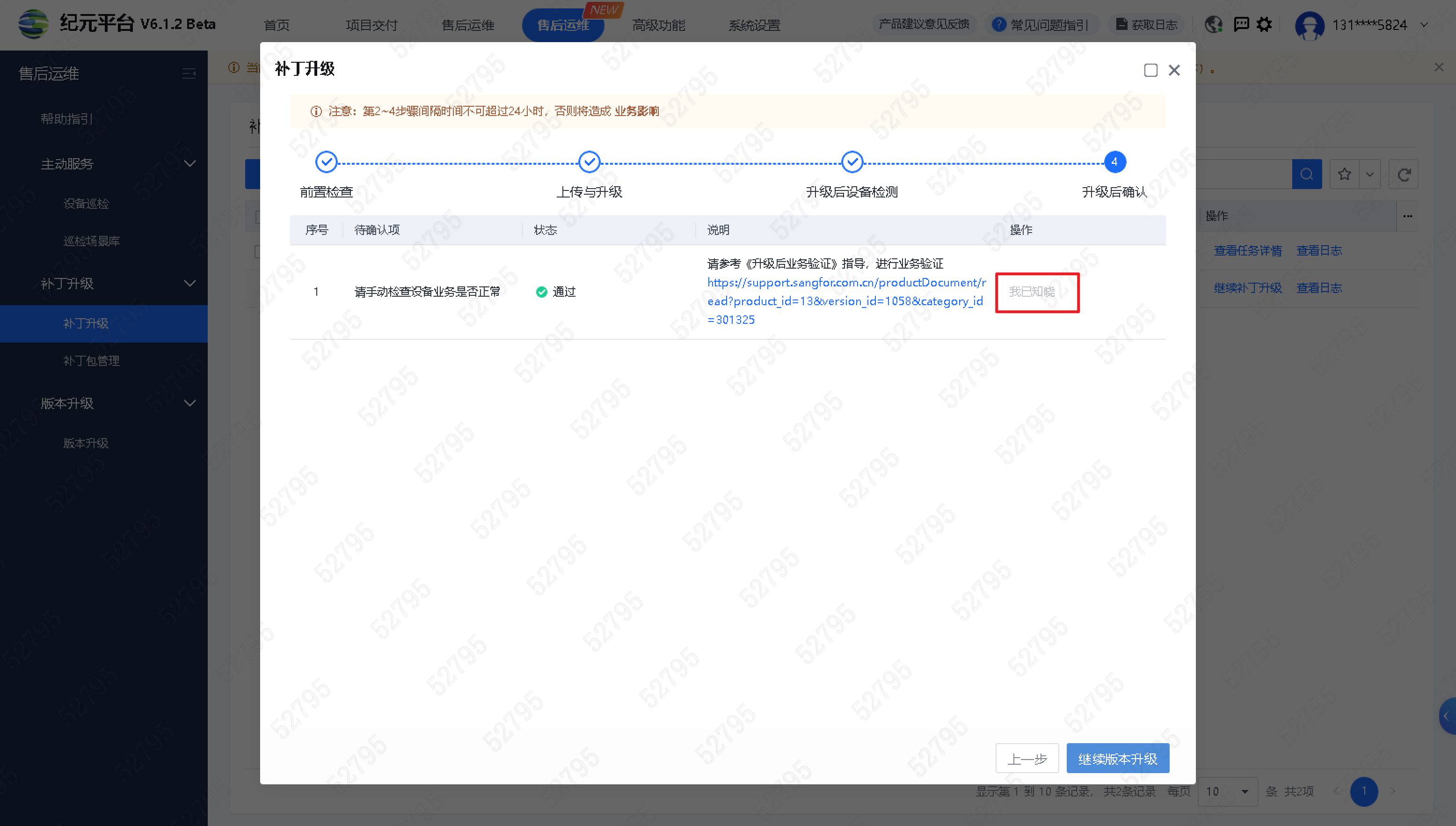1456x826 pixels.
Task: Click the refresh circular arrow icon
Action: tap(1404, 174)
